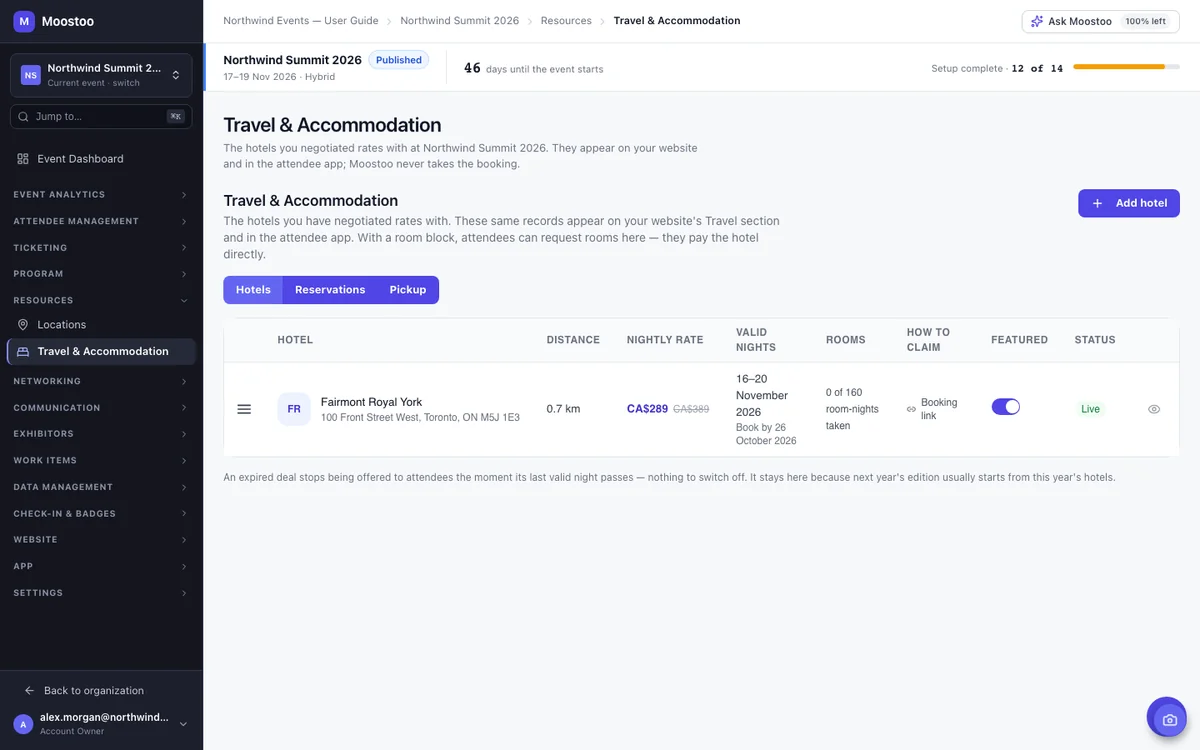This screenshot has height=750, width=1200.
Task: Open the account menu chevron
Action: point(183,724)
